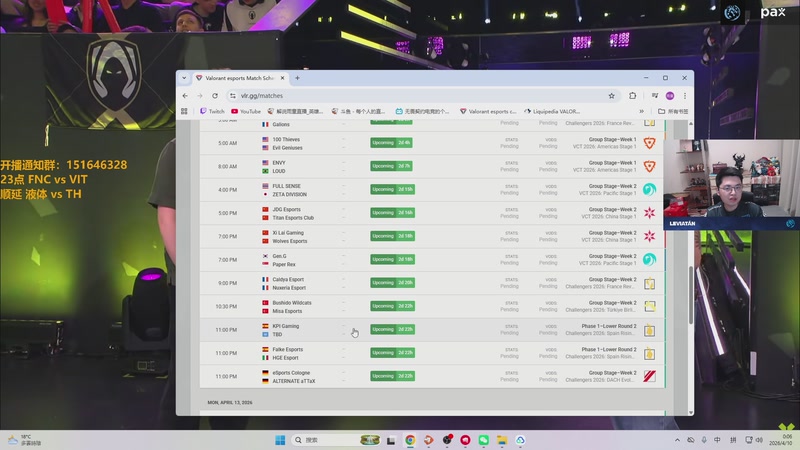Open the FULL SENSE vs ZETA DIVISION match
Screen dimensions: 800x450
click(432, 190)
